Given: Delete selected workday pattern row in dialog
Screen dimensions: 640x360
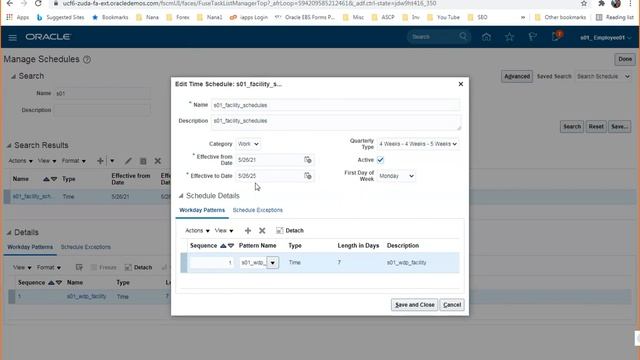Looking at the screenshot, I should click(x=262, y=231).
